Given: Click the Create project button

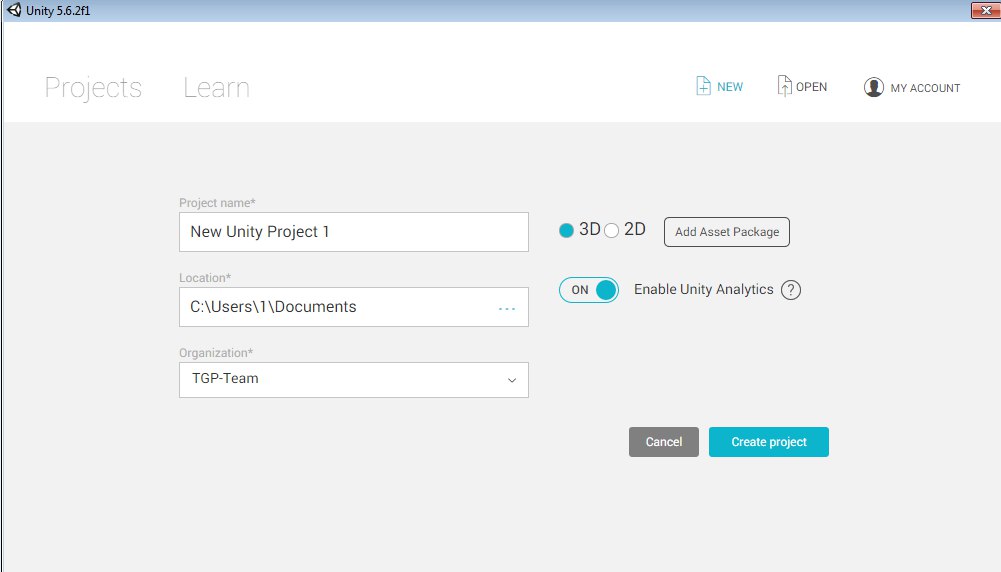Looking at the screenshot, I should pyautogui.click(x=769, y=442).
